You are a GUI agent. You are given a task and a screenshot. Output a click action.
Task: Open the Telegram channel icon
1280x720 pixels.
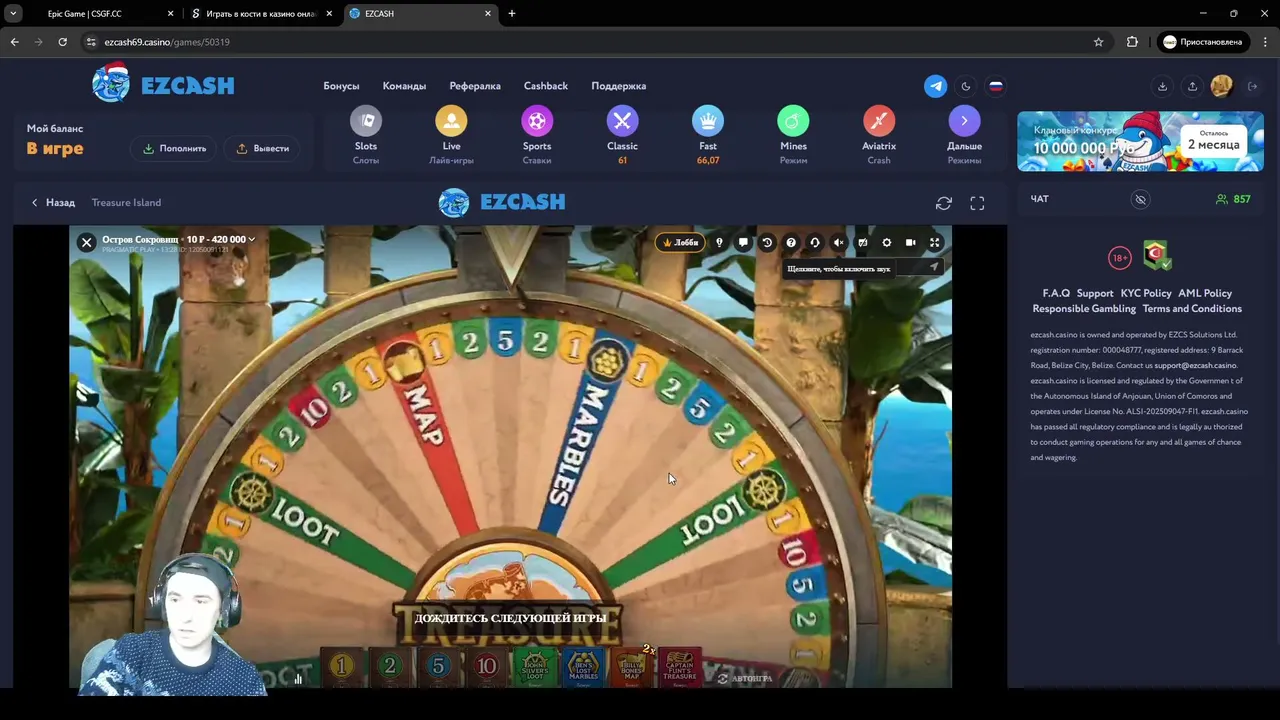click(935, 86)
